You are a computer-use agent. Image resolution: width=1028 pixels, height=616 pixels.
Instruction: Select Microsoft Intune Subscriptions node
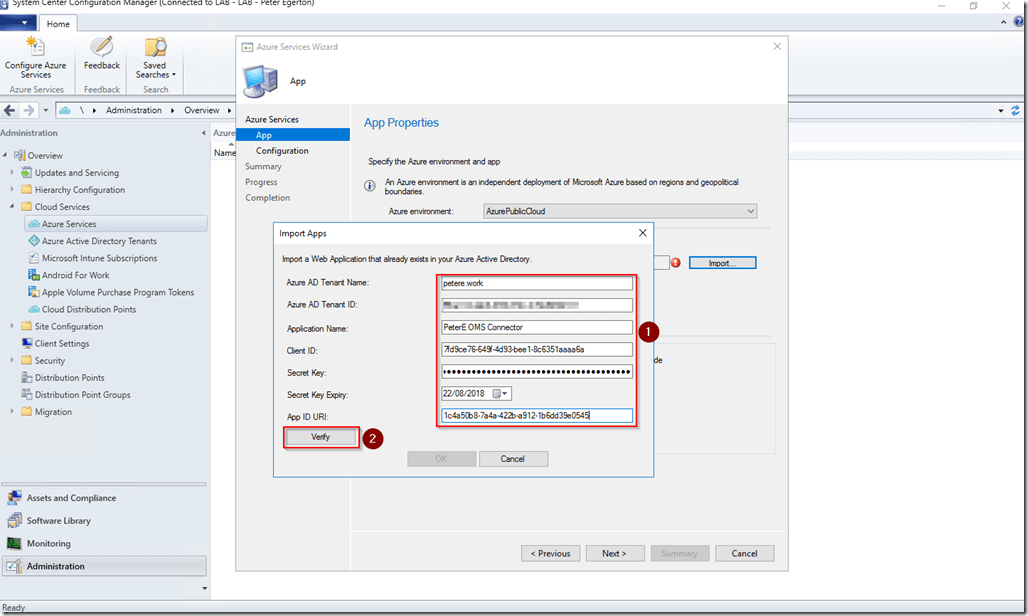[x=98, y=258]
